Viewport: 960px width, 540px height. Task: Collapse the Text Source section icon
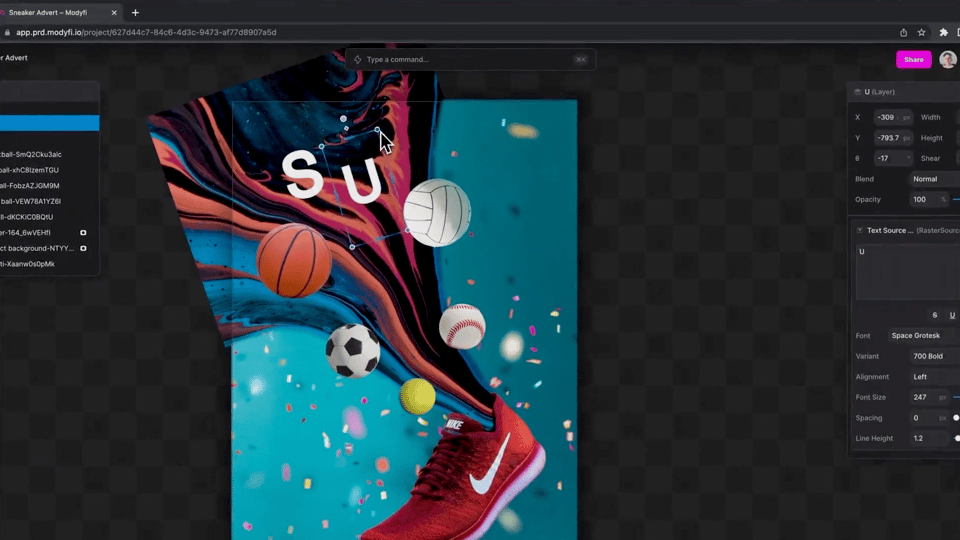pos(860,230)
